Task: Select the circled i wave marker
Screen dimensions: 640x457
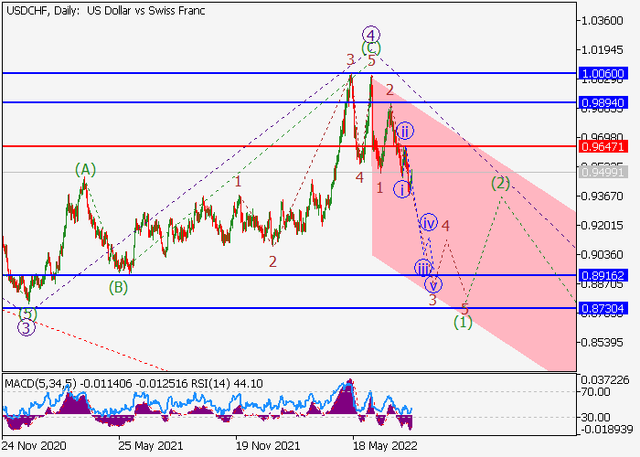Action: (x=401, y=188)
